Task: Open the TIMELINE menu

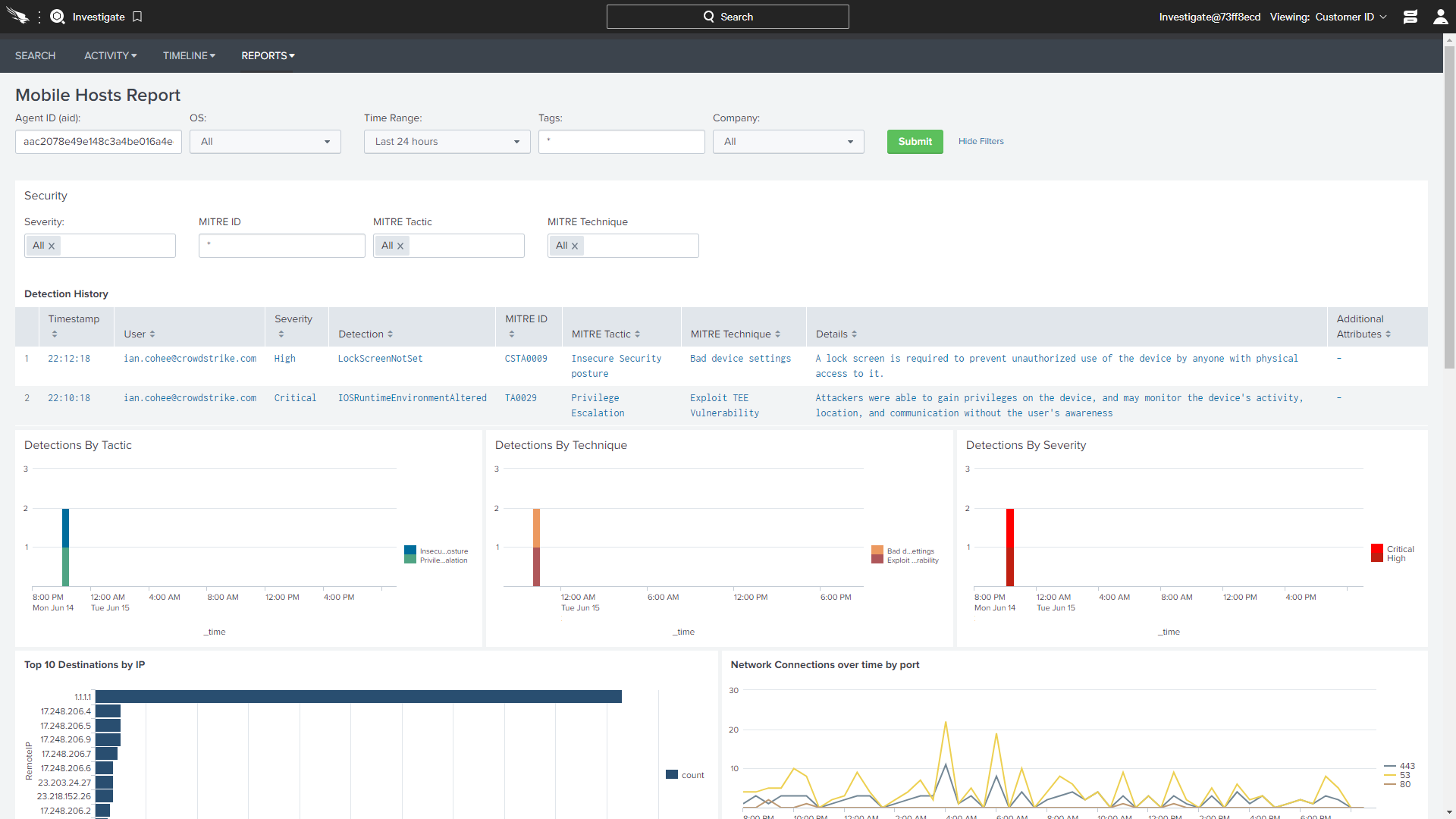Action: pos(190,56)
